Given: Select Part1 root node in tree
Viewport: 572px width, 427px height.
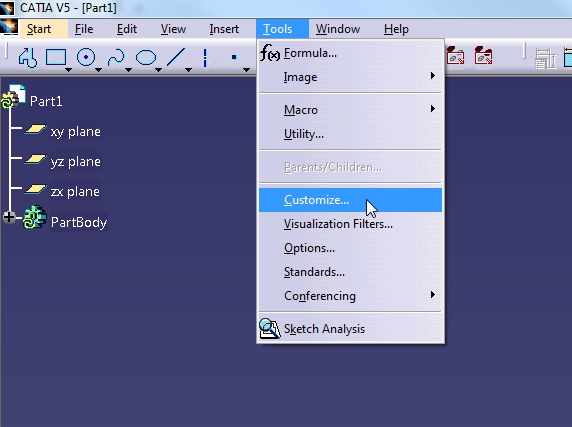Looking at the screenshot, I should coord(46,101).
